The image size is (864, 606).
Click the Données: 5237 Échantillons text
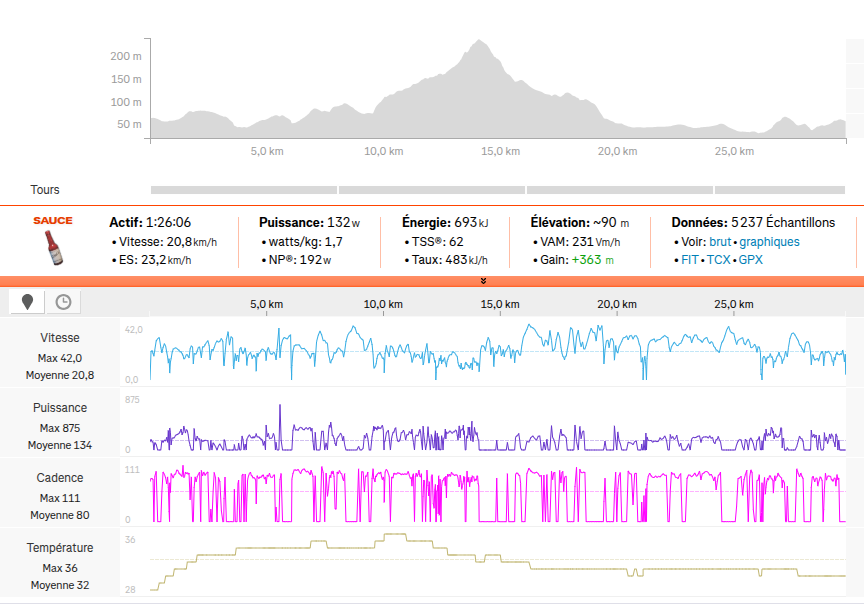point(753,223)
